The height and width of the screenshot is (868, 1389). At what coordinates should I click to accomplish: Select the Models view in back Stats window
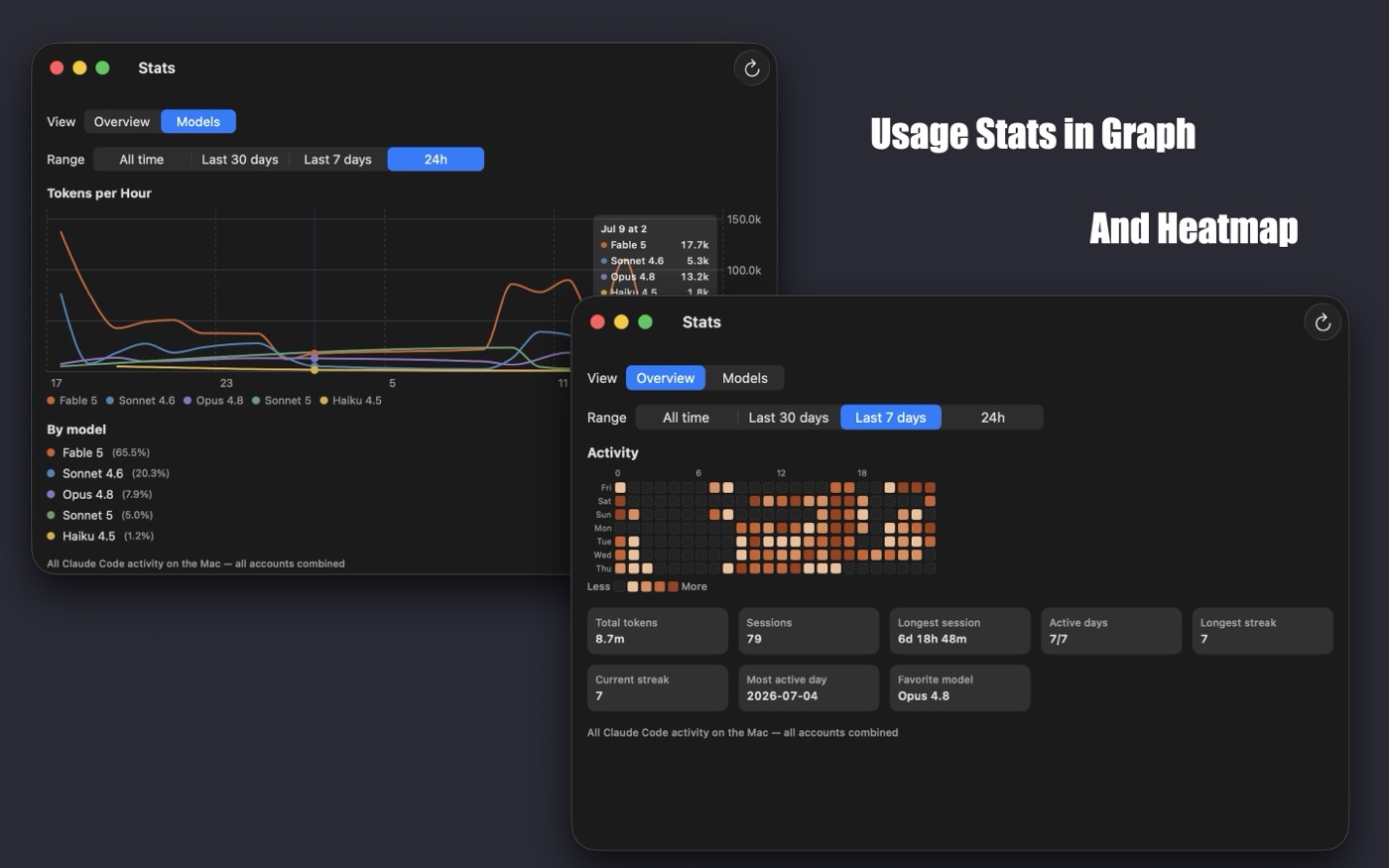click(198, 121)
